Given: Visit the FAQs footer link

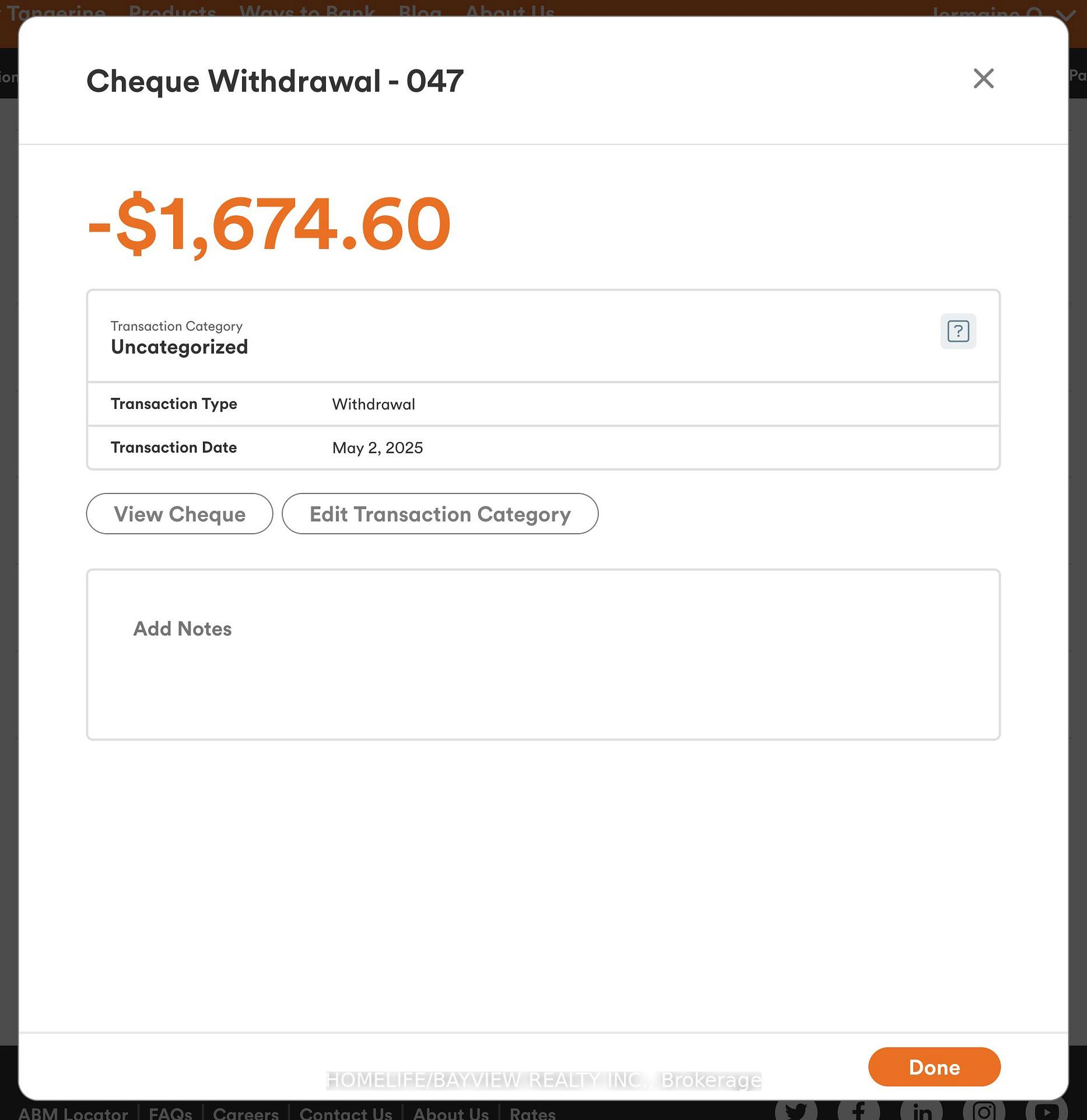Looking at the screenshot, I should [170, 1113].
